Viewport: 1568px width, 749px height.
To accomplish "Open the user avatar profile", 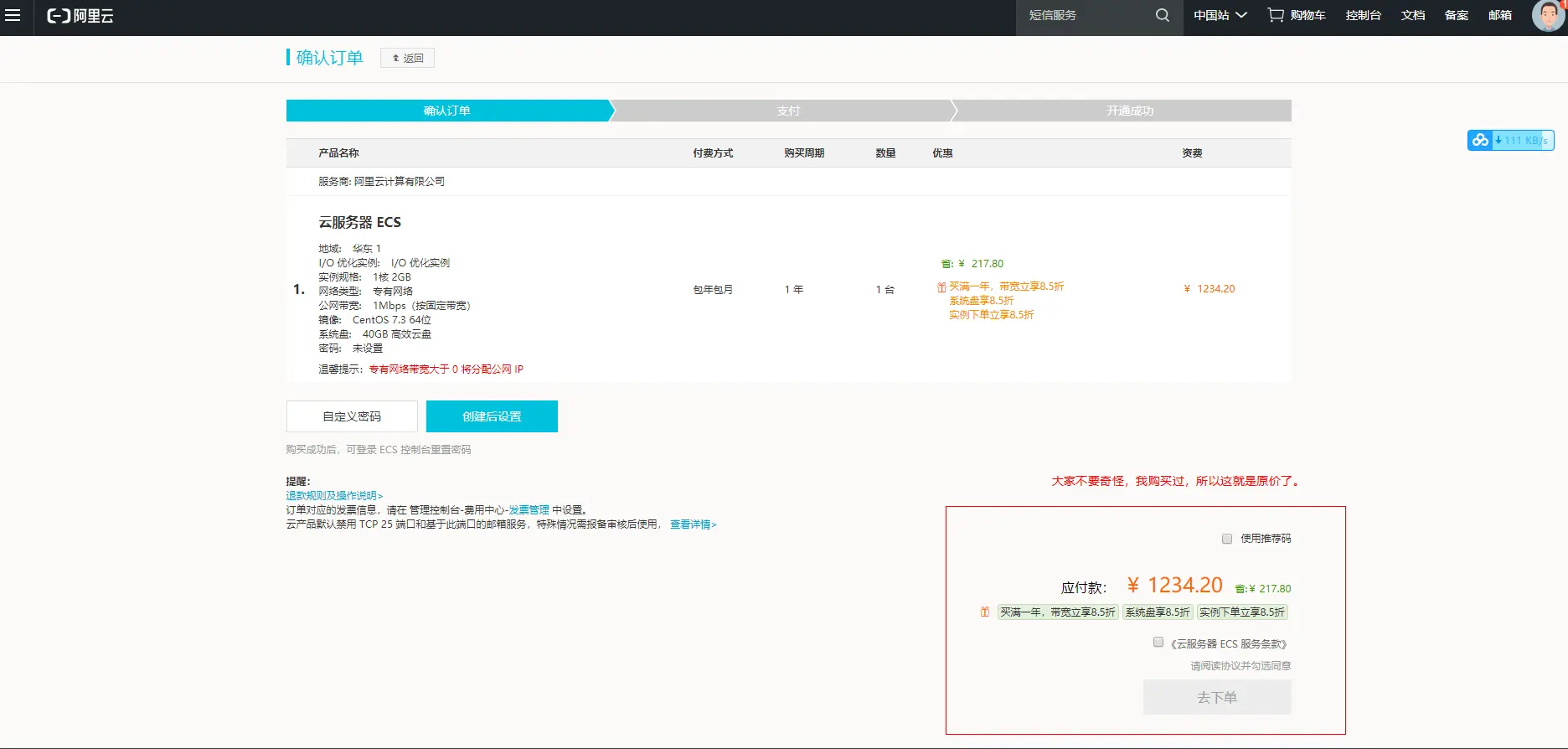I will click(x=1548, y=15).
